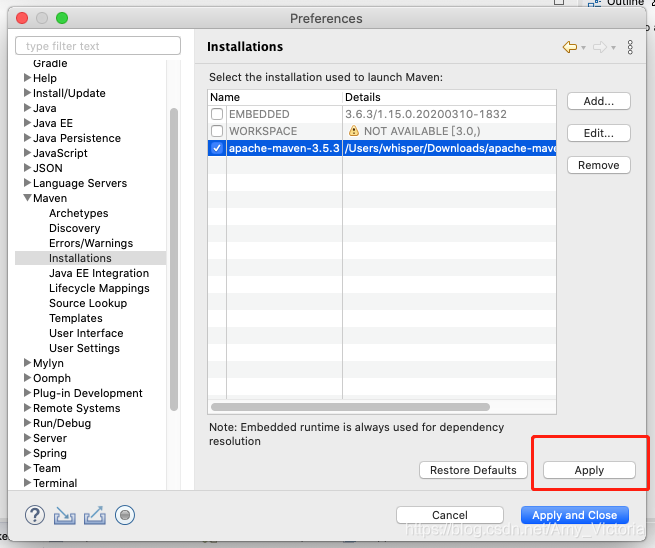Open User Interface preferences
Viewport: 655px width, 548px height.
[86, 333]
